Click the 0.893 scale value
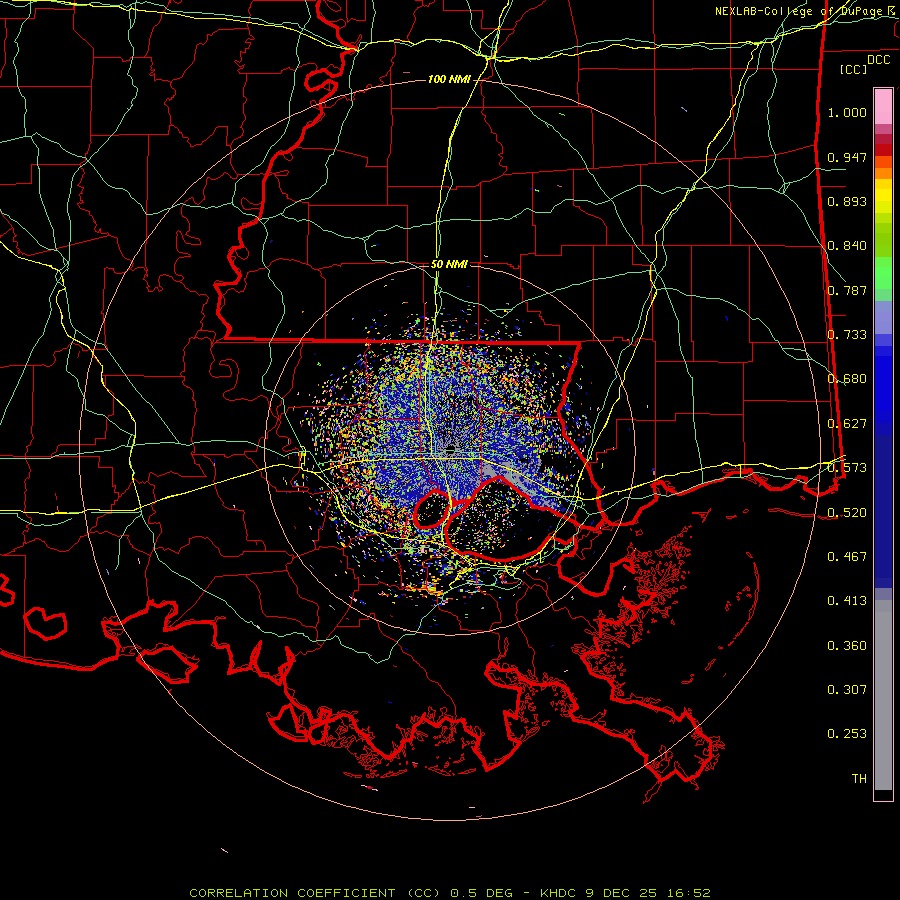900x900 pixels. click(847, 201)
